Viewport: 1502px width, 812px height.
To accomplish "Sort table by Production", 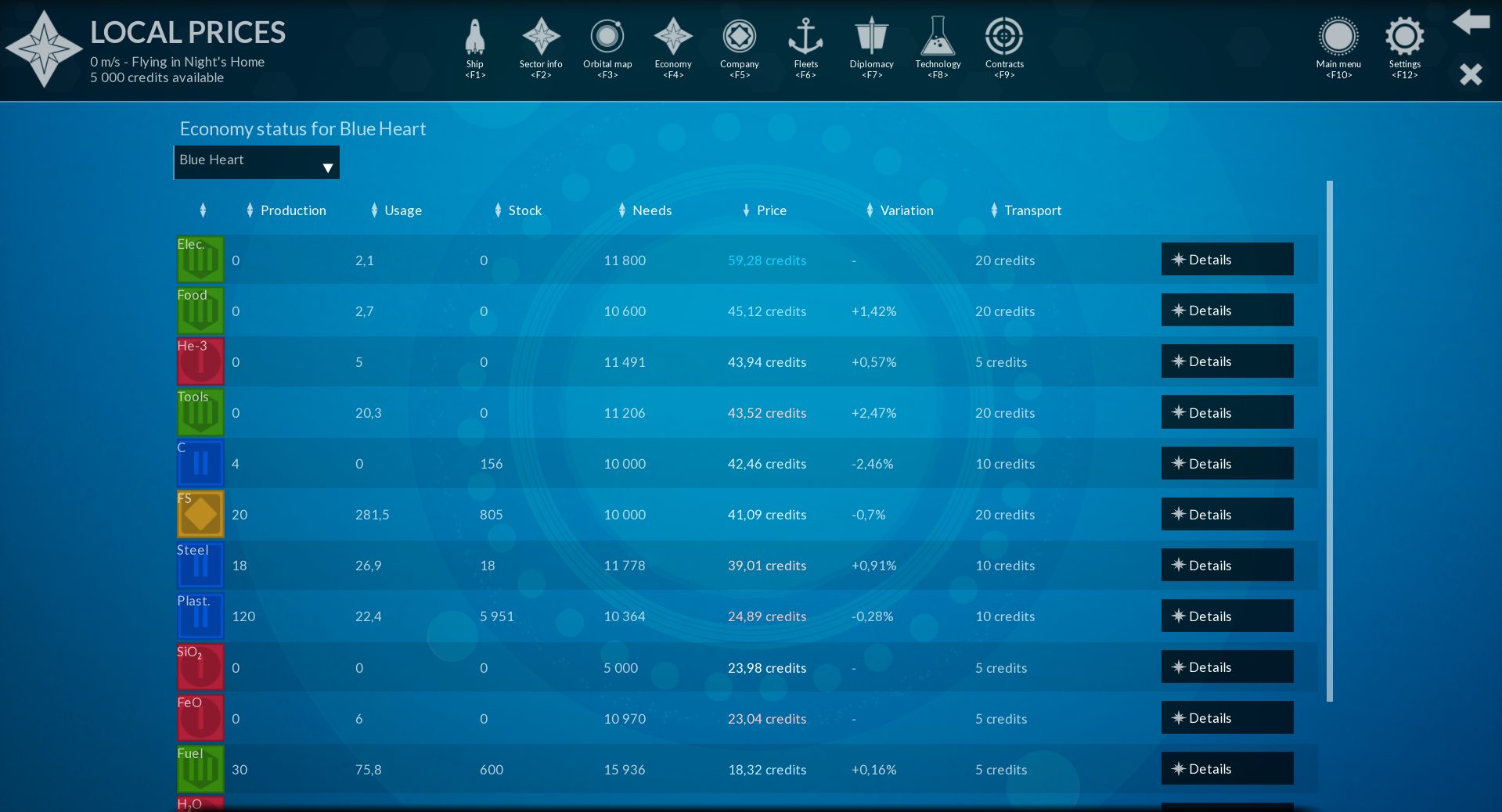I will tap(286, 210).
